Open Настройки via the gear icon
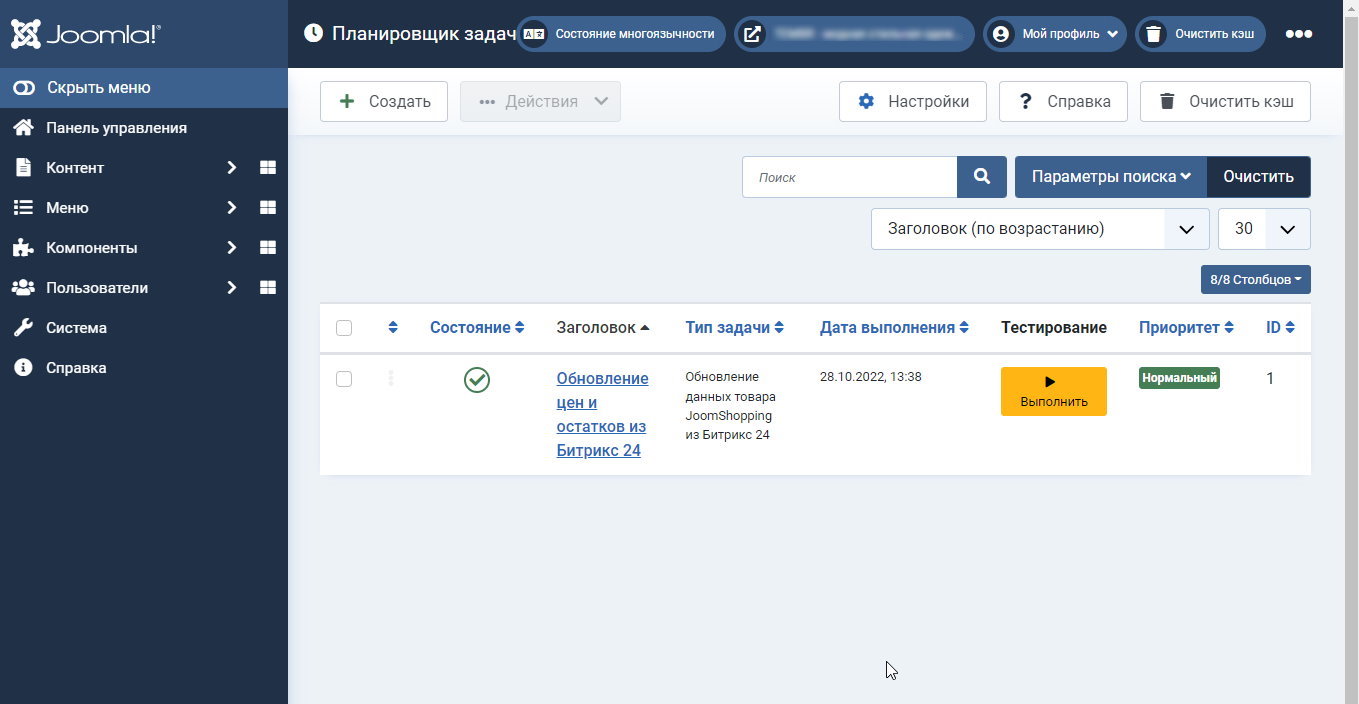Viewport: 1359px width, 704px height. [x=866, y=101]
